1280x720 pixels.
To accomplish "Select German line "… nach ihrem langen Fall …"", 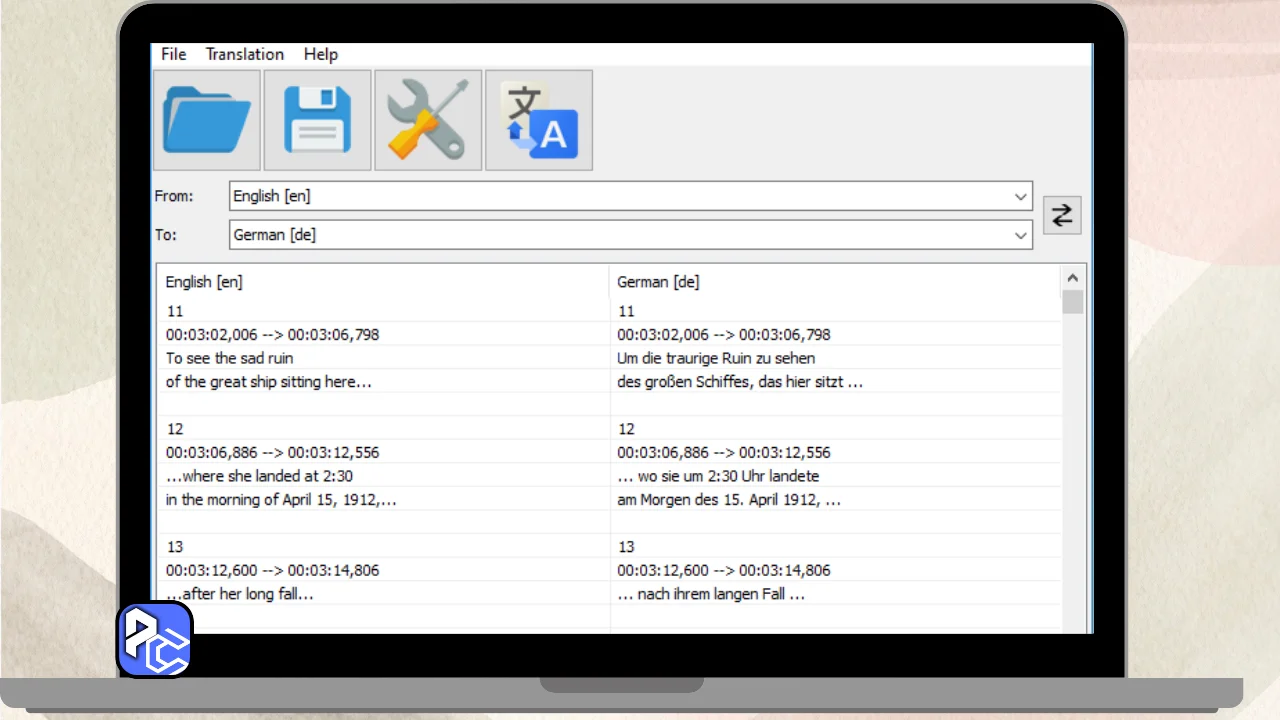I will (x=711, y=594).
